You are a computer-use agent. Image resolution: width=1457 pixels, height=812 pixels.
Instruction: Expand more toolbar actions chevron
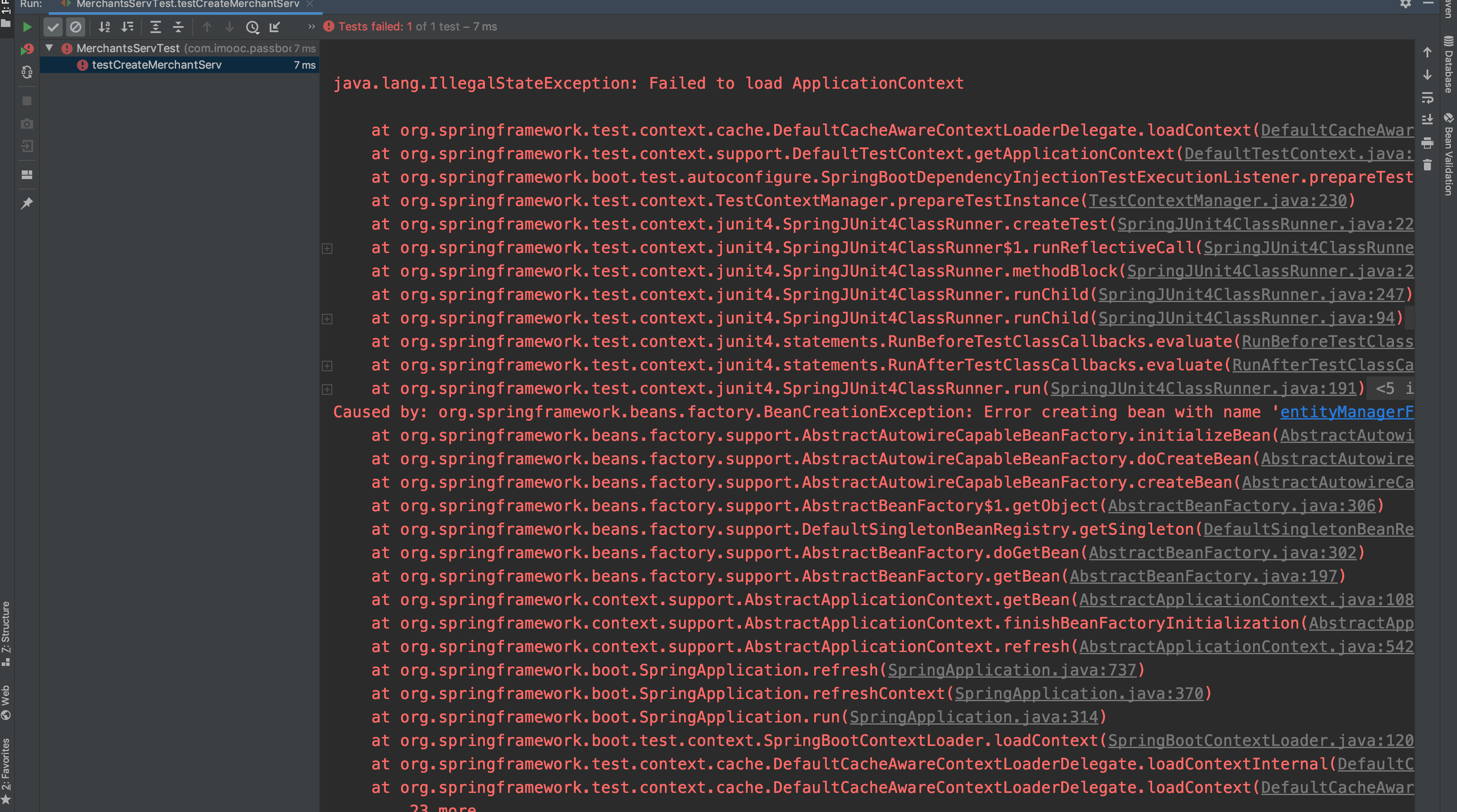tap(311, 27)
